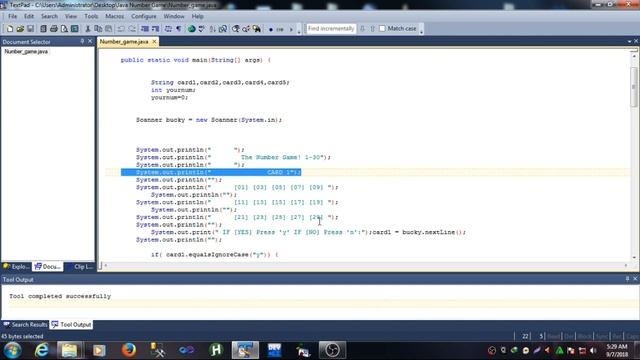Switch to the Tool Output tab
Viewport: 640px width, 360px height.
click(71, 324)
